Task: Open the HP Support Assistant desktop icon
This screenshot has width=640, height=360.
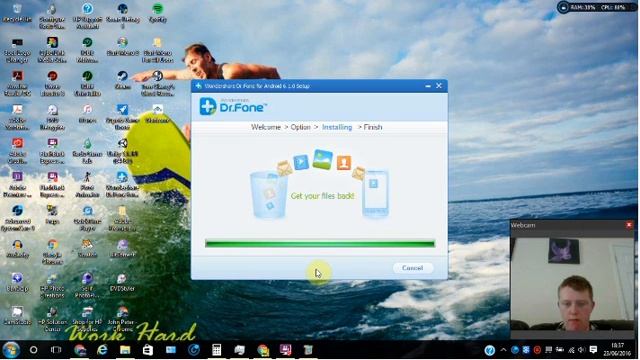Action: (x=87, y=16)
